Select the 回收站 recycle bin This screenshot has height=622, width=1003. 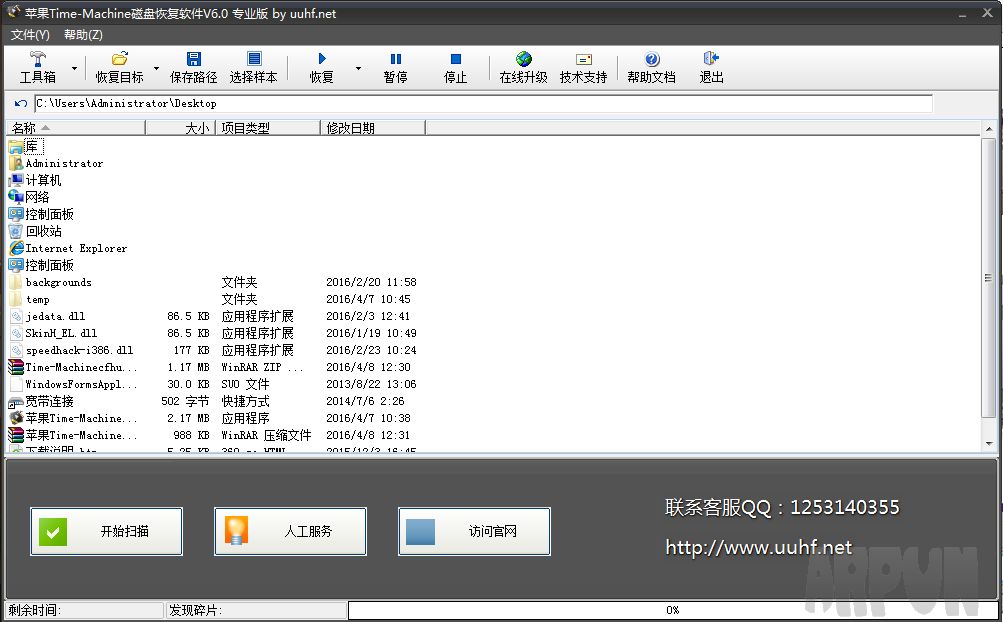pyautogui.click(x=35, y=231)
